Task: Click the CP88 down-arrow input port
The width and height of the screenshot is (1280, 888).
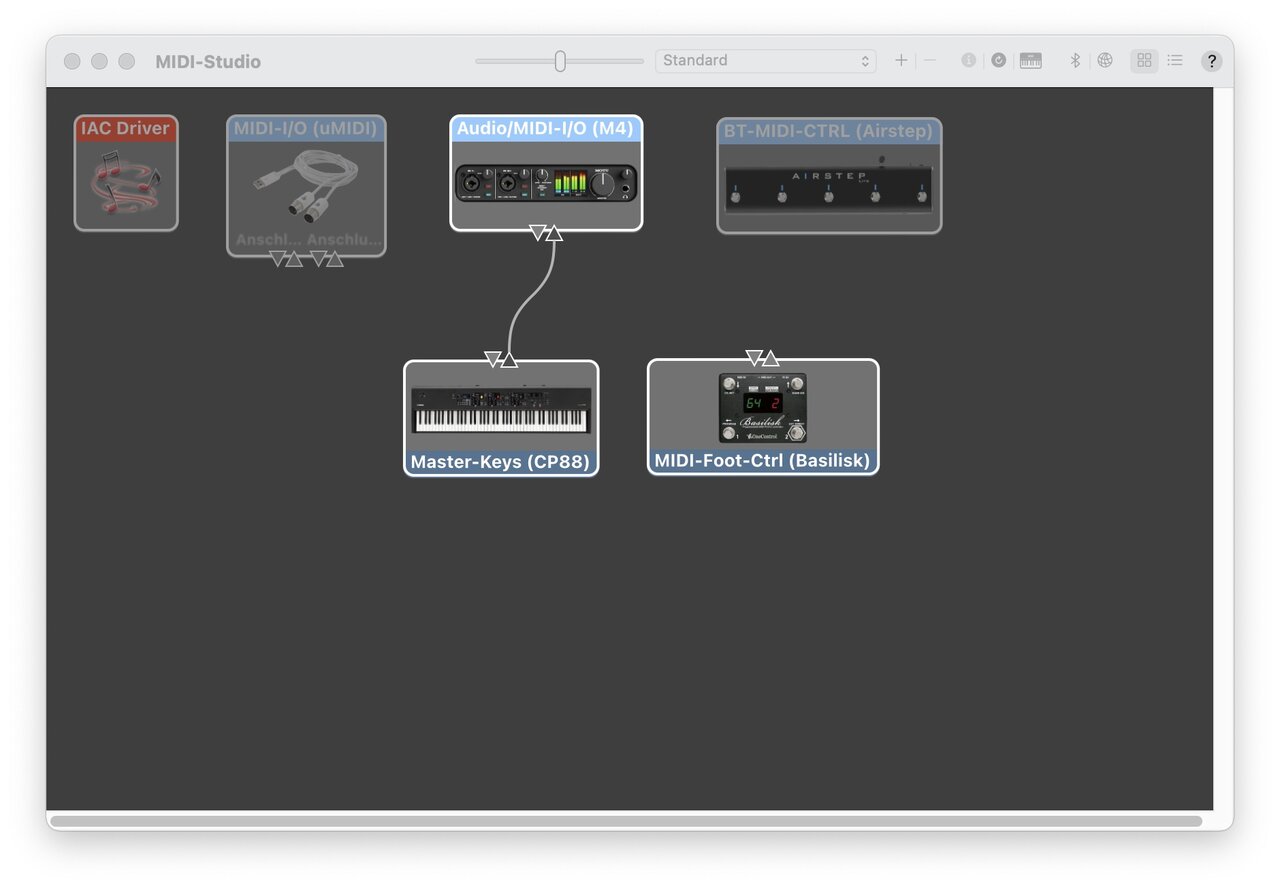Action: (x=492, y=359)
